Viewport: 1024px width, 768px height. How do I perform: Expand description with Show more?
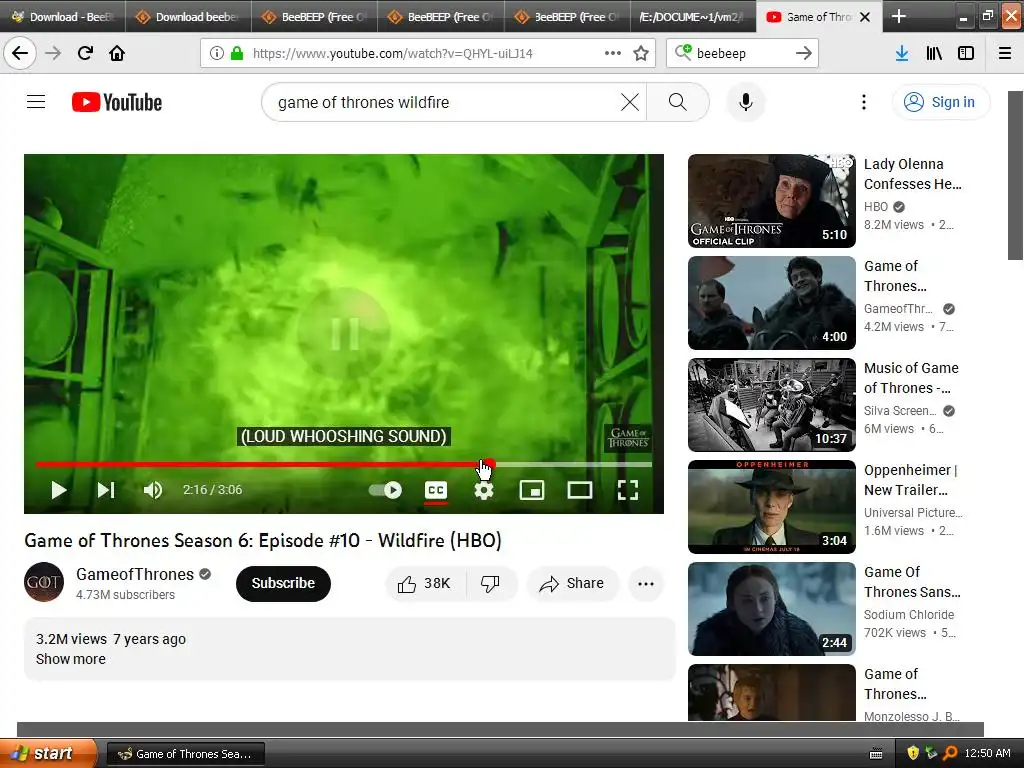tap(71, 659)
